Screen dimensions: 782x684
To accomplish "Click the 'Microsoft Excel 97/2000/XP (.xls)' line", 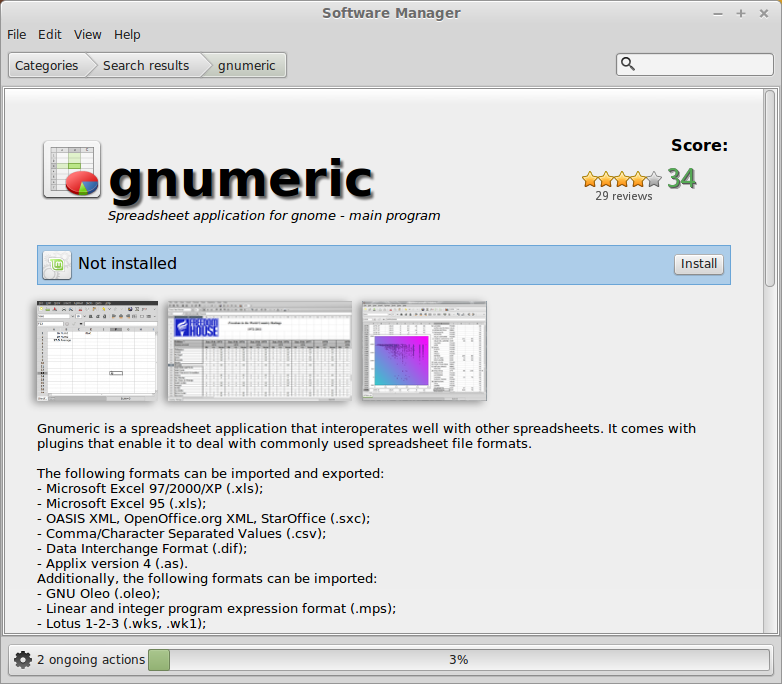I will 150,488.
